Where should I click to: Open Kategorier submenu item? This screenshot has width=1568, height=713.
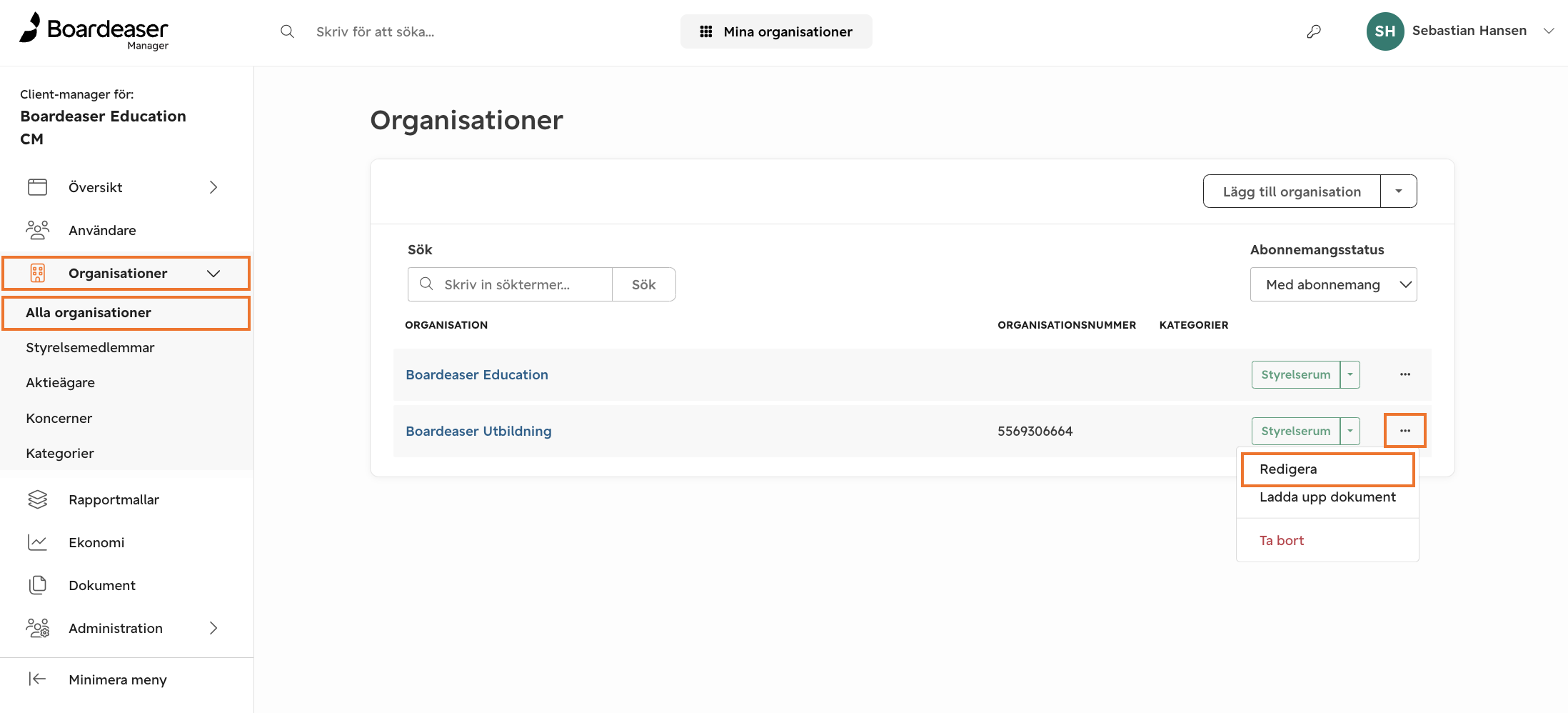60,453
